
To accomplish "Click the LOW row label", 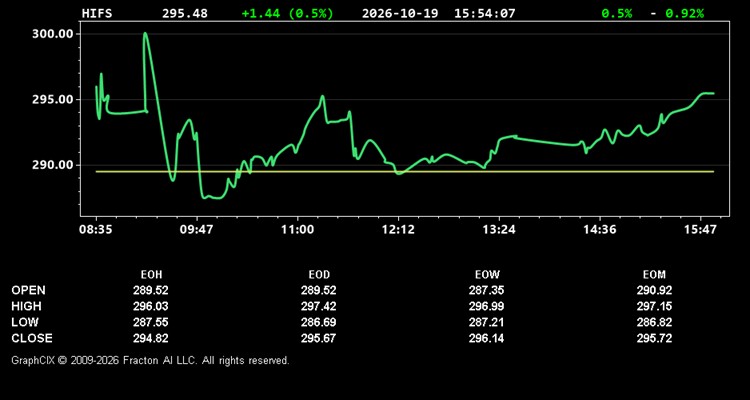I will coord(25,322).
